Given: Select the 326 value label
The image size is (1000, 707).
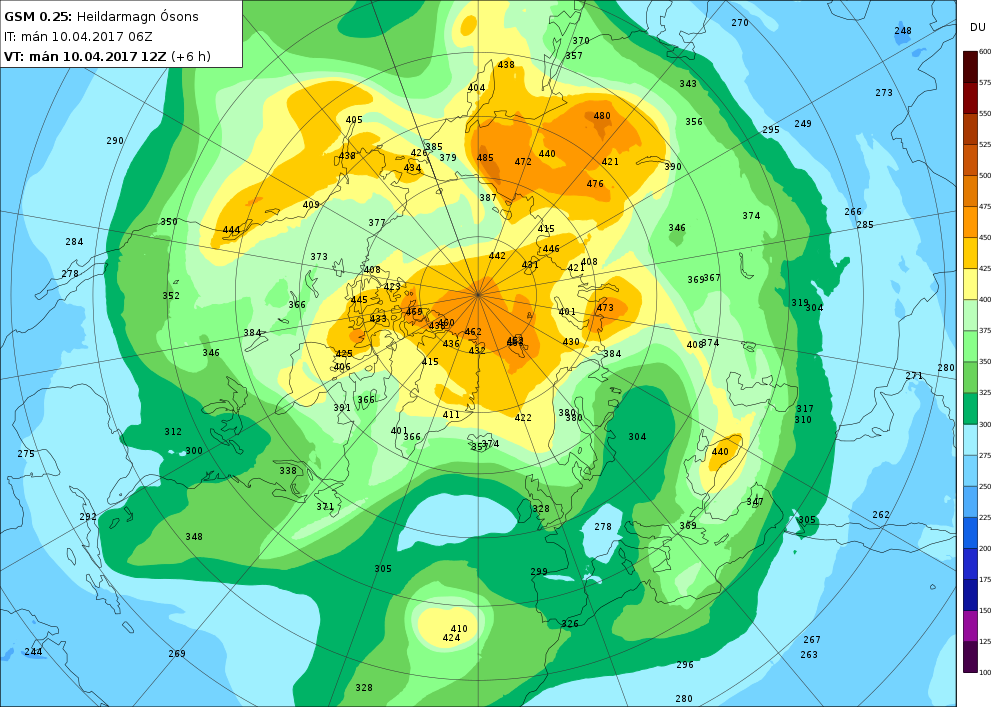Looking at the screenshot, I should [x=570, y=623].
